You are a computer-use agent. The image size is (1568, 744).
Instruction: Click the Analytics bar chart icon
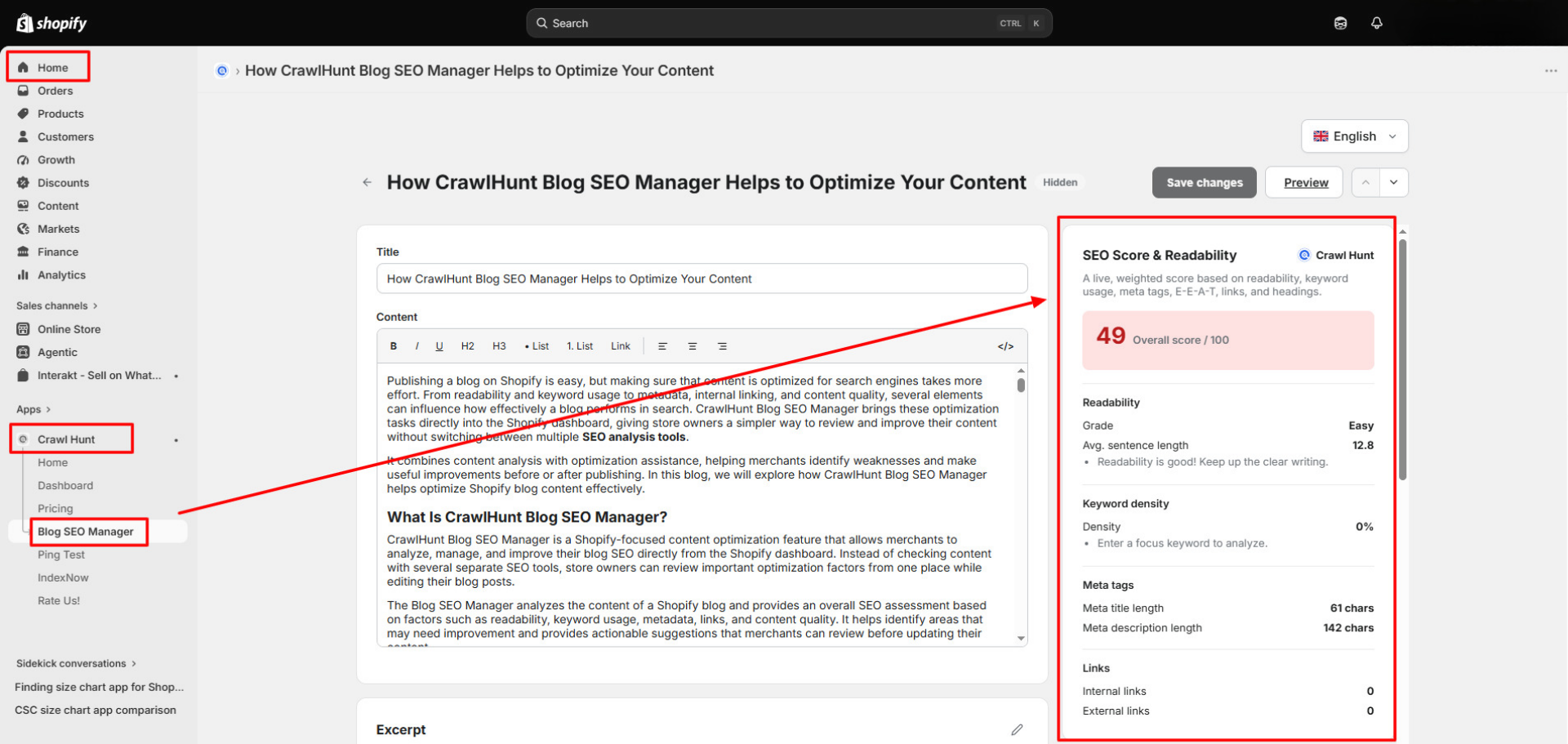pos(23,275)
